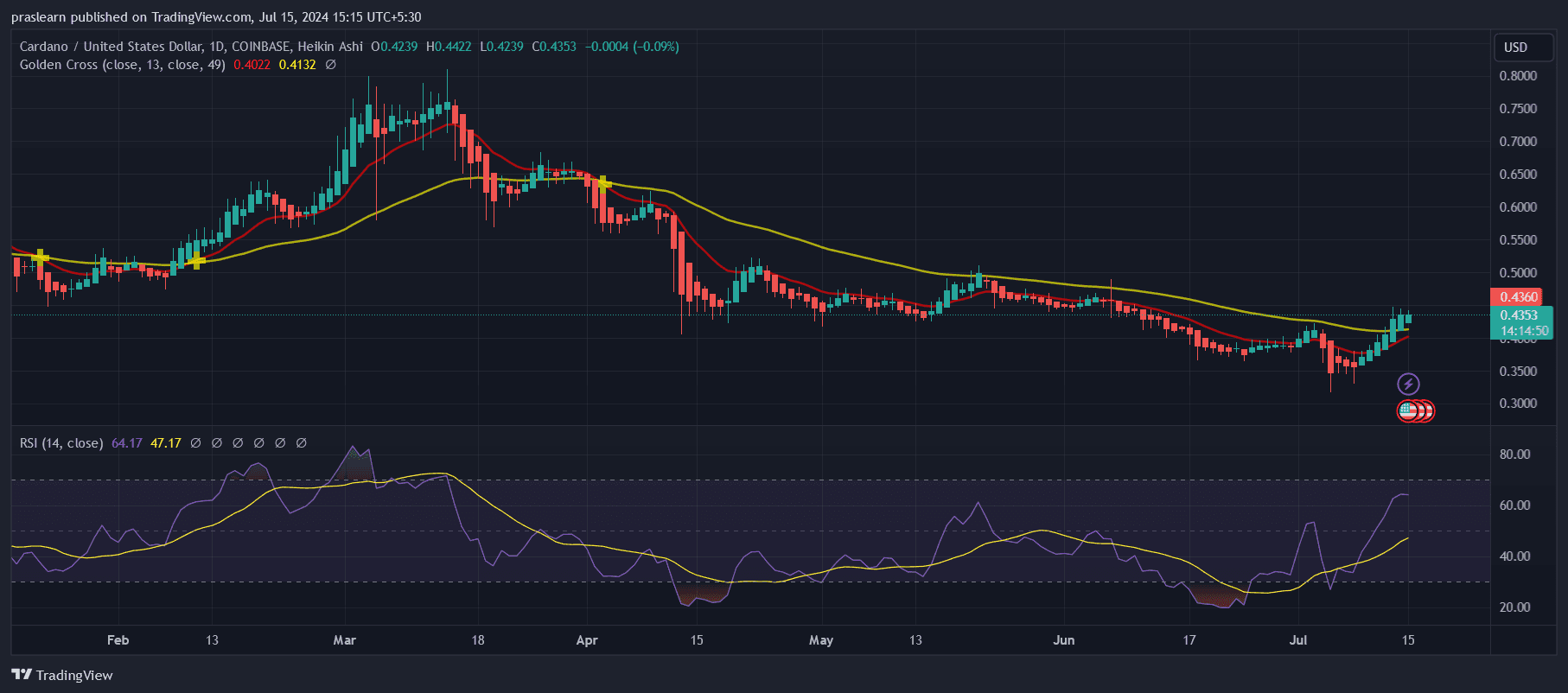1568x693 pixels.
Task: Click the 18 date label on the time axis
Action: [478, 640]
